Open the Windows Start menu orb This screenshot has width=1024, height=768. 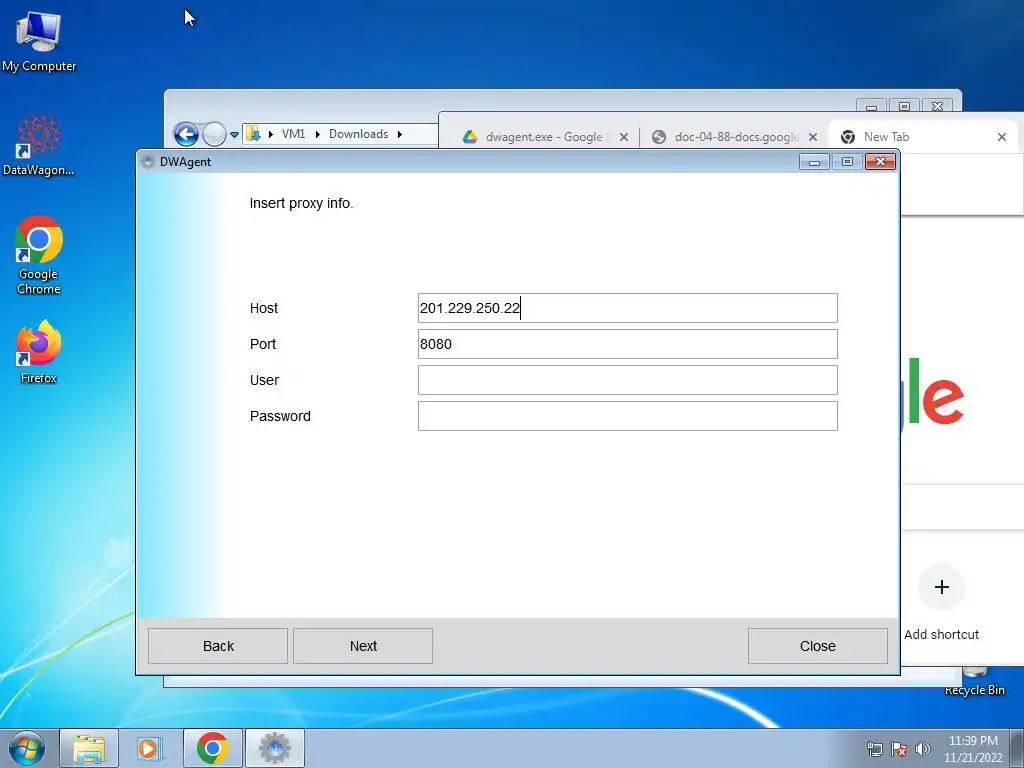point(27,748)
